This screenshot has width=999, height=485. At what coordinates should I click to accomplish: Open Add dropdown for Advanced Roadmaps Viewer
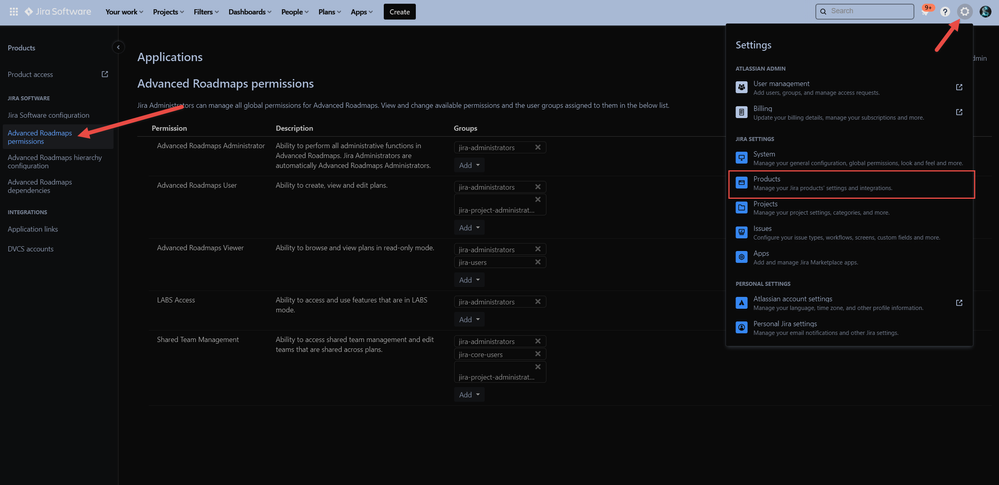click(x=469, y=280)
